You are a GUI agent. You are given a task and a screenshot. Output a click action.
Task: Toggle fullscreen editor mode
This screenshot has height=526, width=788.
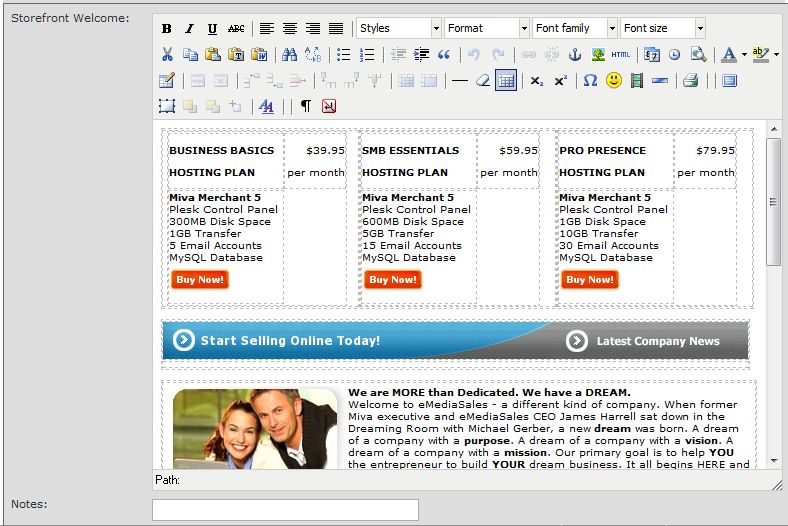729,80
